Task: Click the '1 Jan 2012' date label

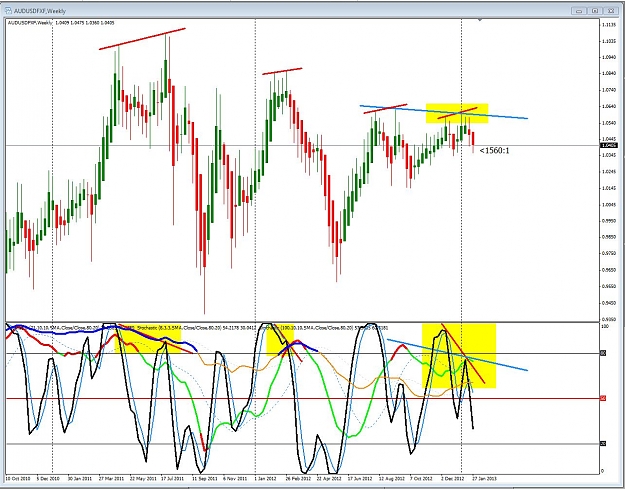Action: point(266,478)
